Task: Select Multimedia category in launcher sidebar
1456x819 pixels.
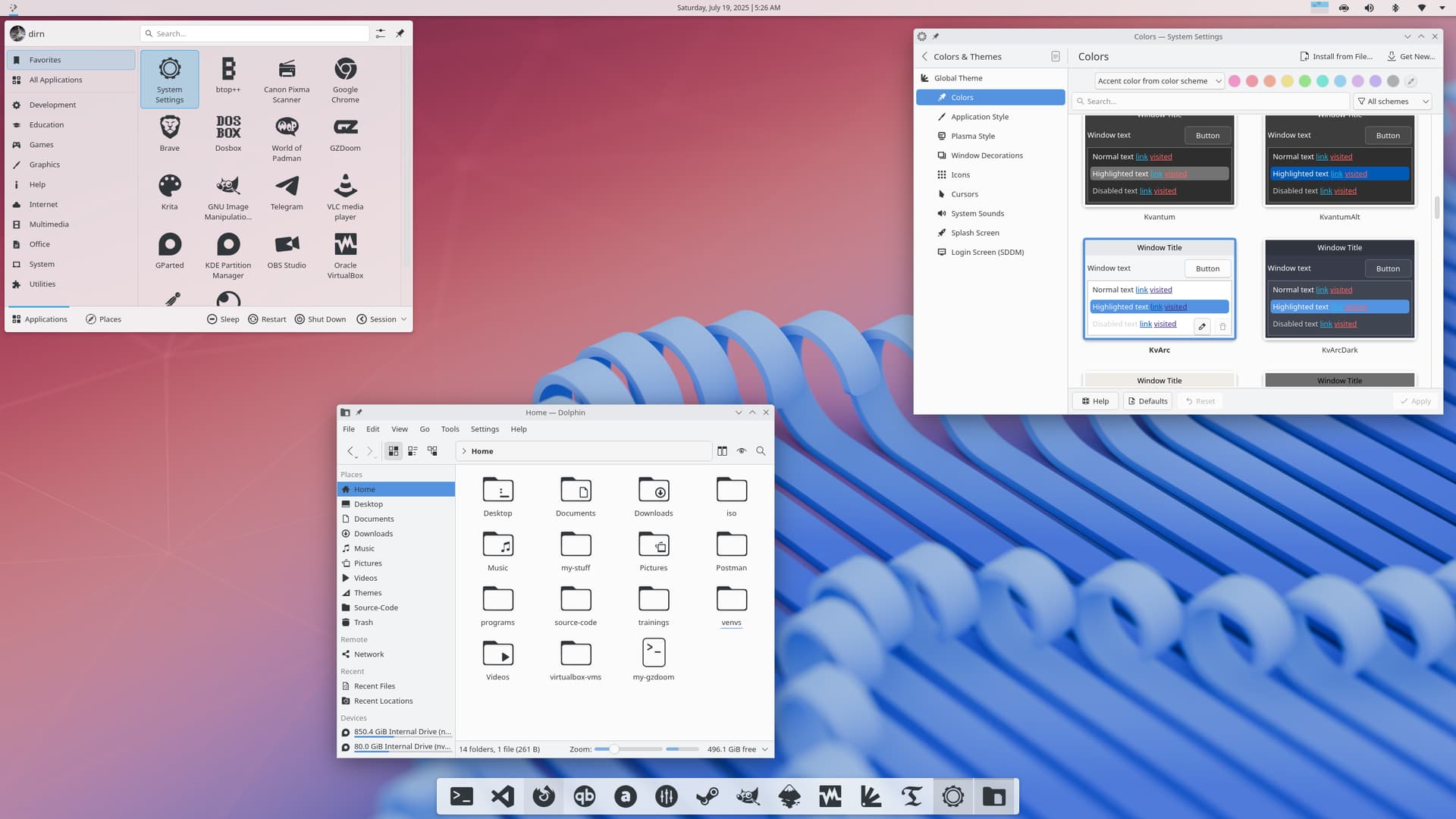Action: click(x=72, y=224)
